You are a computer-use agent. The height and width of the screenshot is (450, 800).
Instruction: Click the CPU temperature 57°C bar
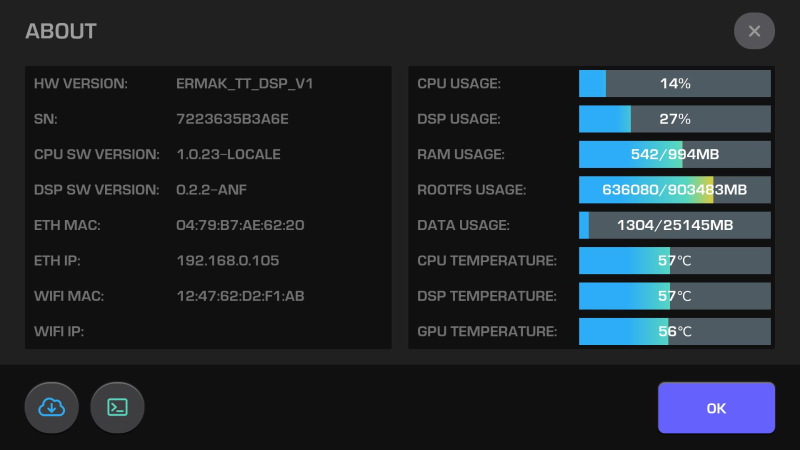(675, 261)
